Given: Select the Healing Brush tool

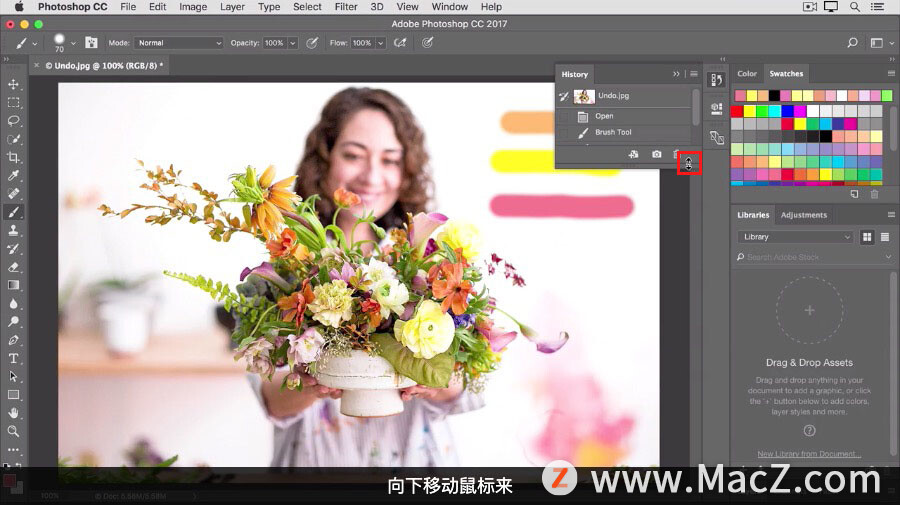Looking at the screenshot, I should (x=13, y=194).
